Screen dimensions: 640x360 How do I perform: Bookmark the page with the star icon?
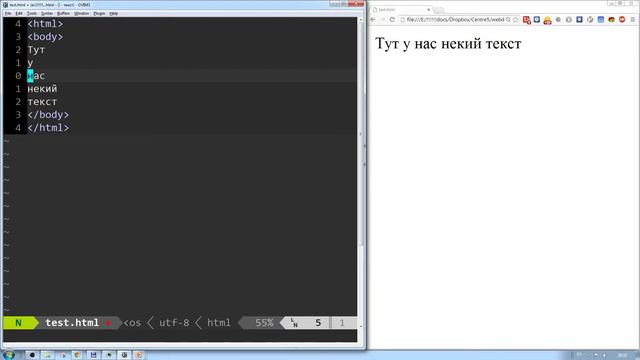516,20
